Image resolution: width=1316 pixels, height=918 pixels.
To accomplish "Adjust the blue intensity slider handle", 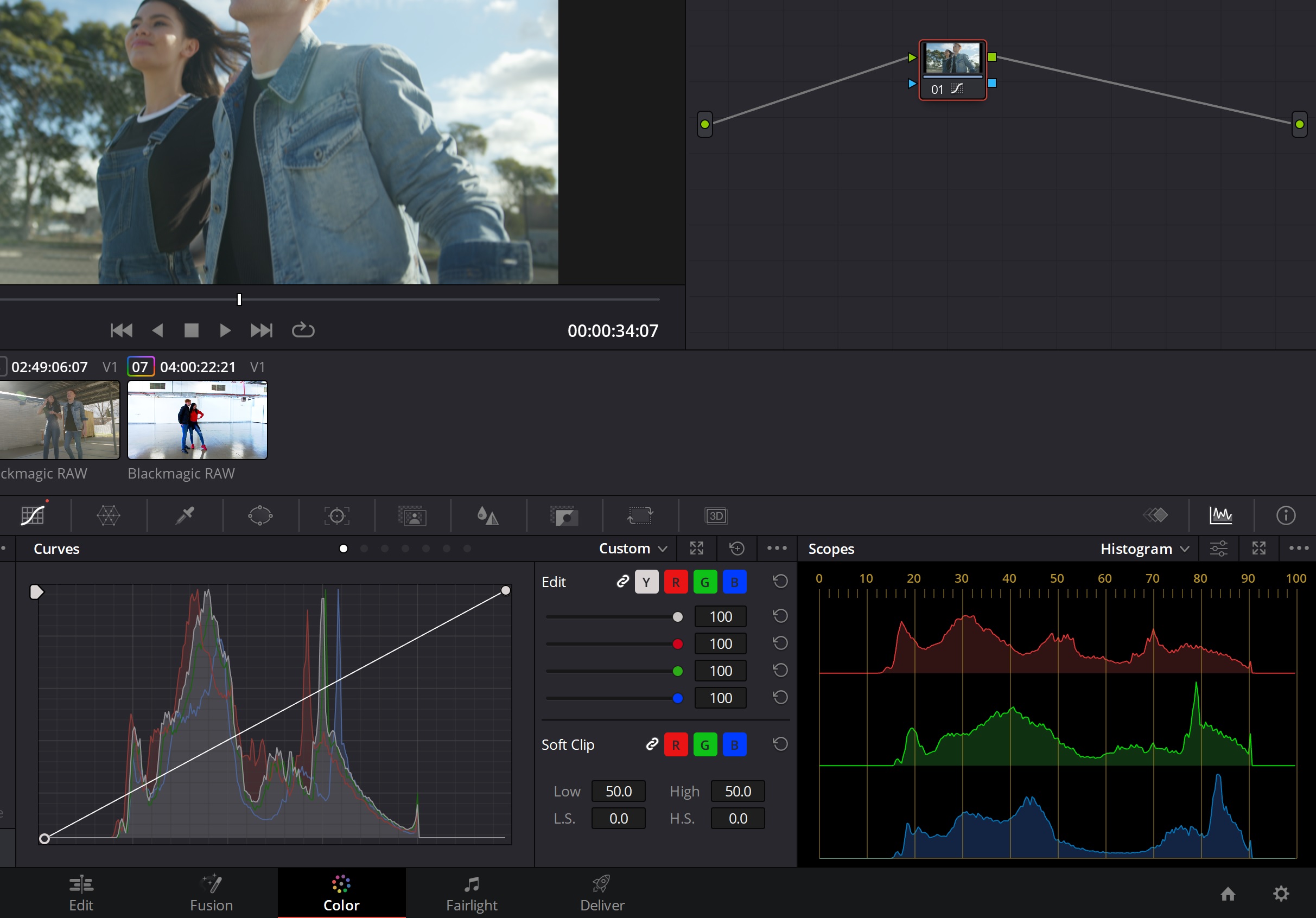I will (x=677, y=698).
